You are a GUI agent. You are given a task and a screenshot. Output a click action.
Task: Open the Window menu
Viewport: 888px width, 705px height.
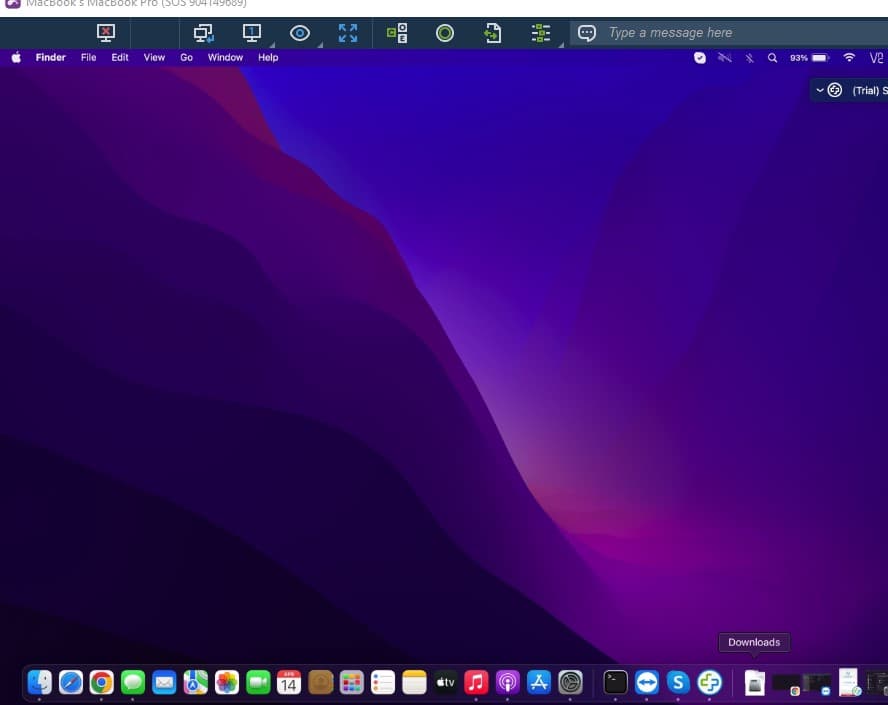(x=224, y=57)
